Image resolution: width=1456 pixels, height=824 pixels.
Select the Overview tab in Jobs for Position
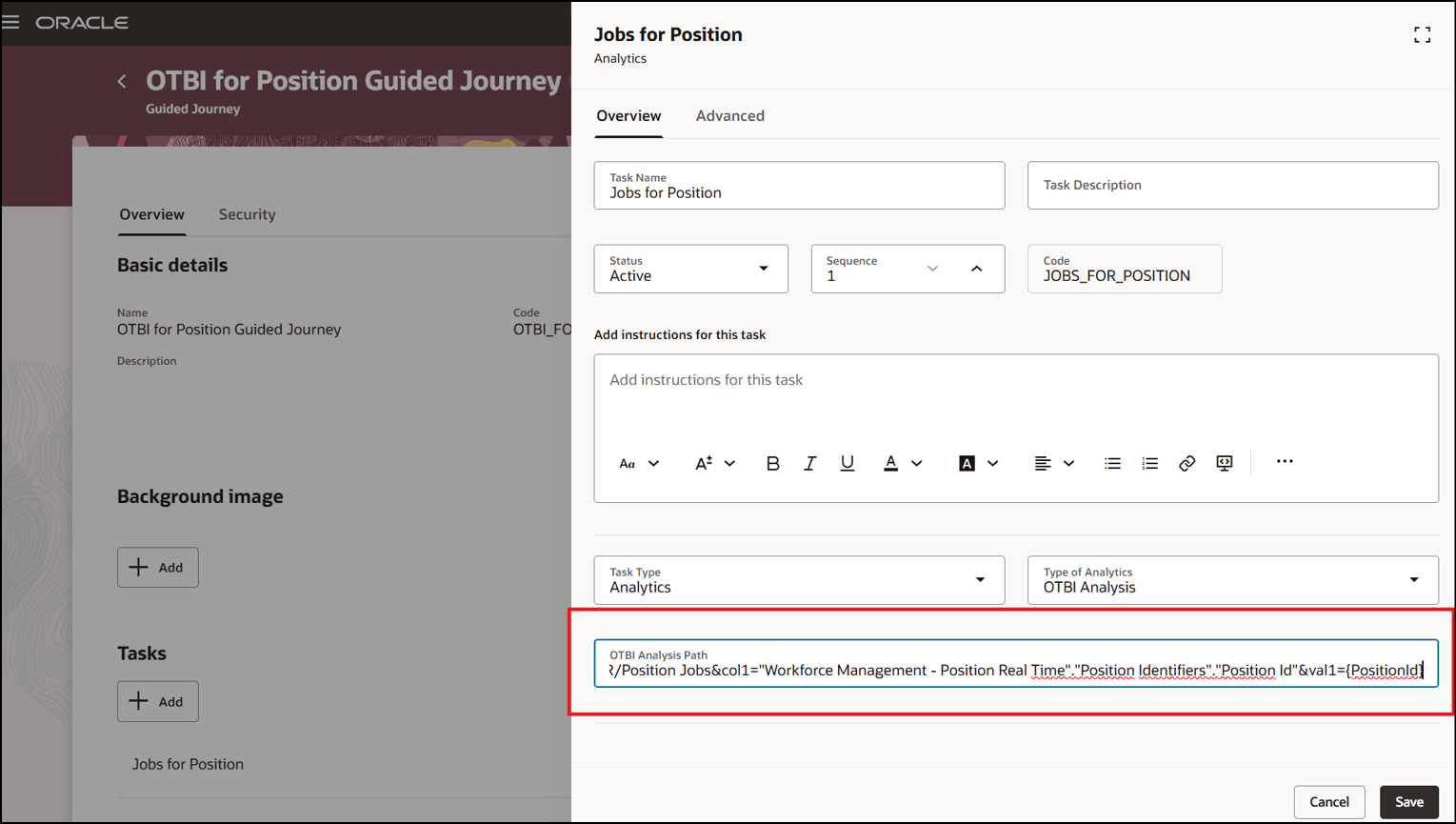click(628, 116)
